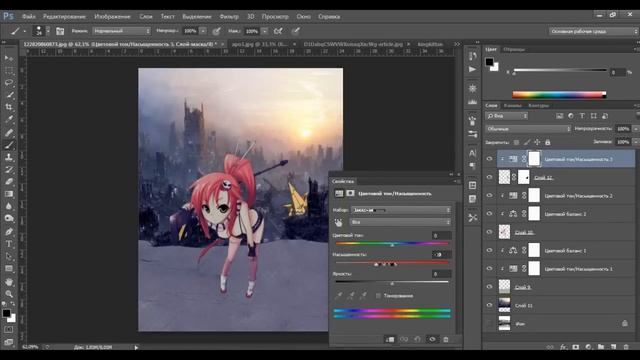Select the Crop tool
The height and width of the screenshot is (360, 640).
[9, 107]
